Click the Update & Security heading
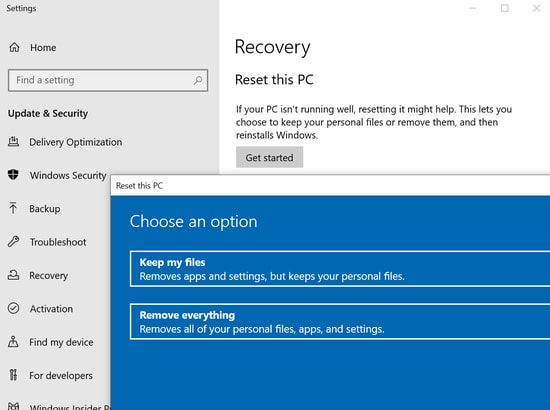 (x=48, y=114)
